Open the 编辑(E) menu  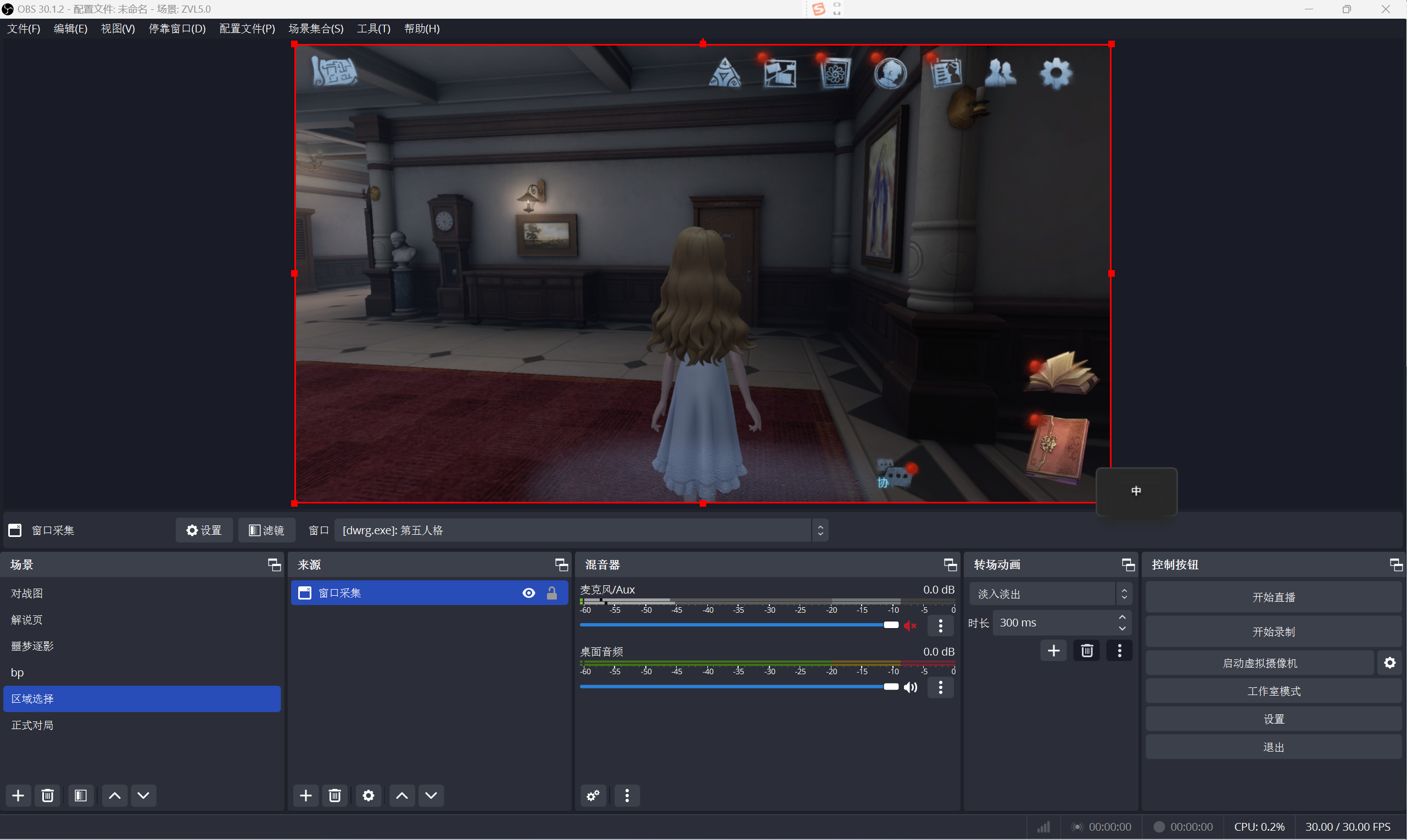(x=71, y=29)
